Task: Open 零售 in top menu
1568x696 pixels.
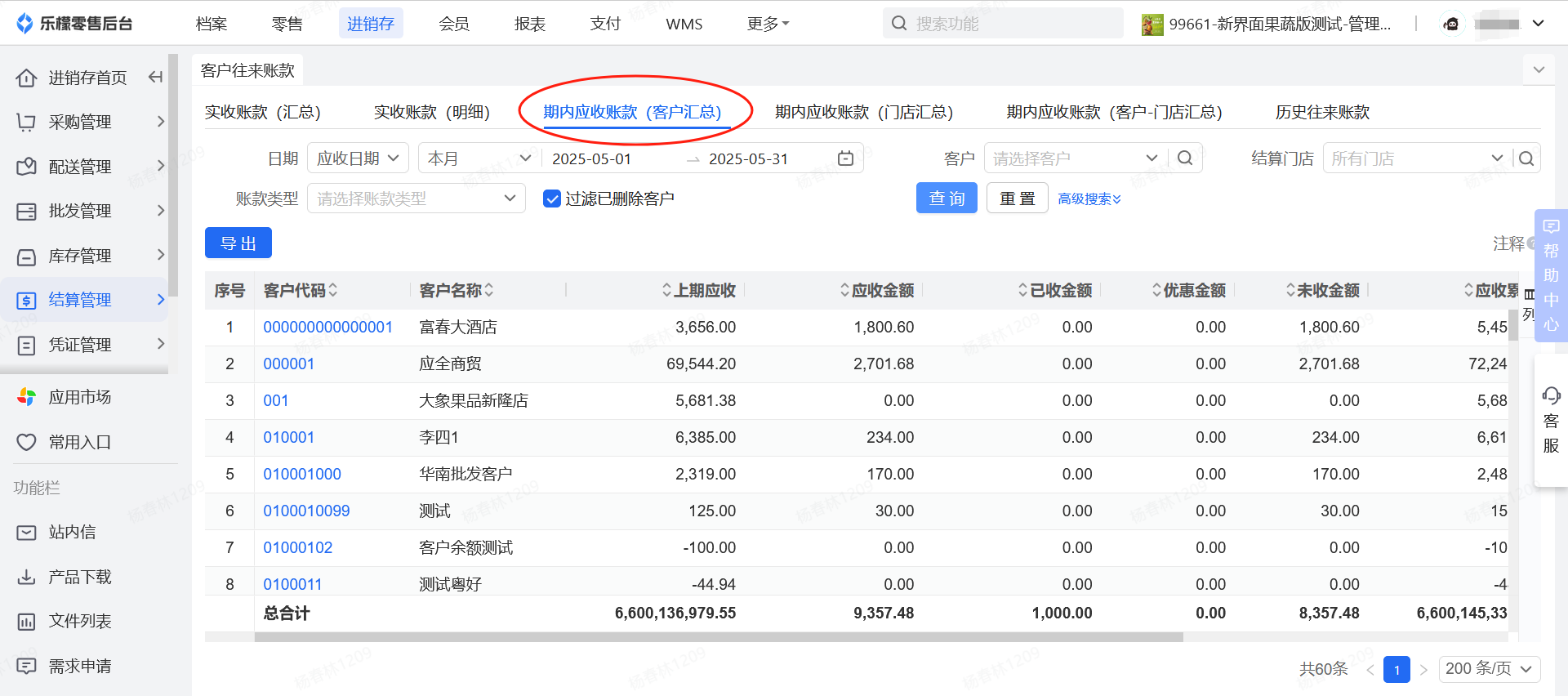Action: (x=287, y=24)
